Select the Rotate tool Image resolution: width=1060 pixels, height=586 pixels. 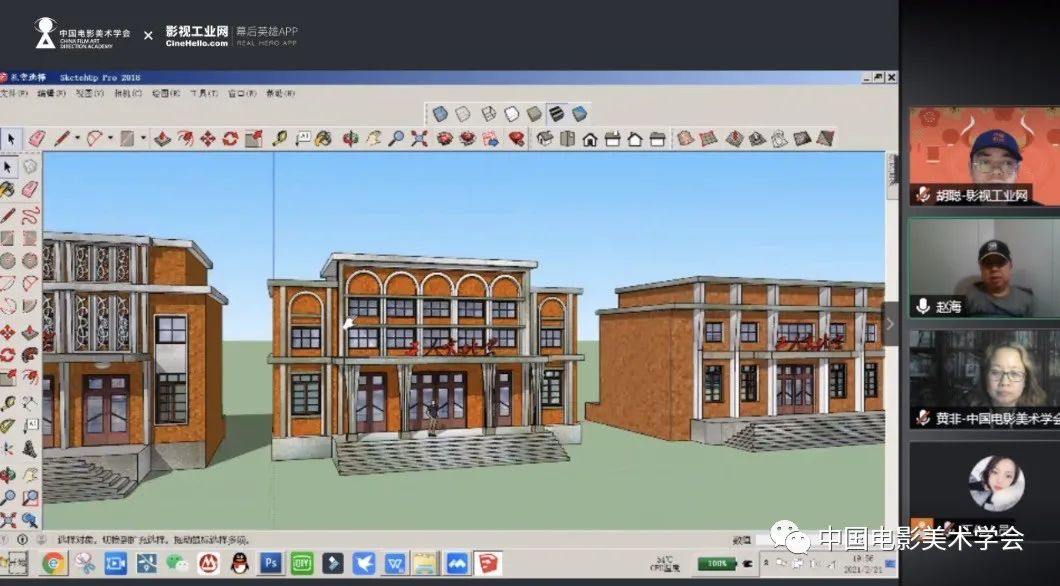coord(230,139)
